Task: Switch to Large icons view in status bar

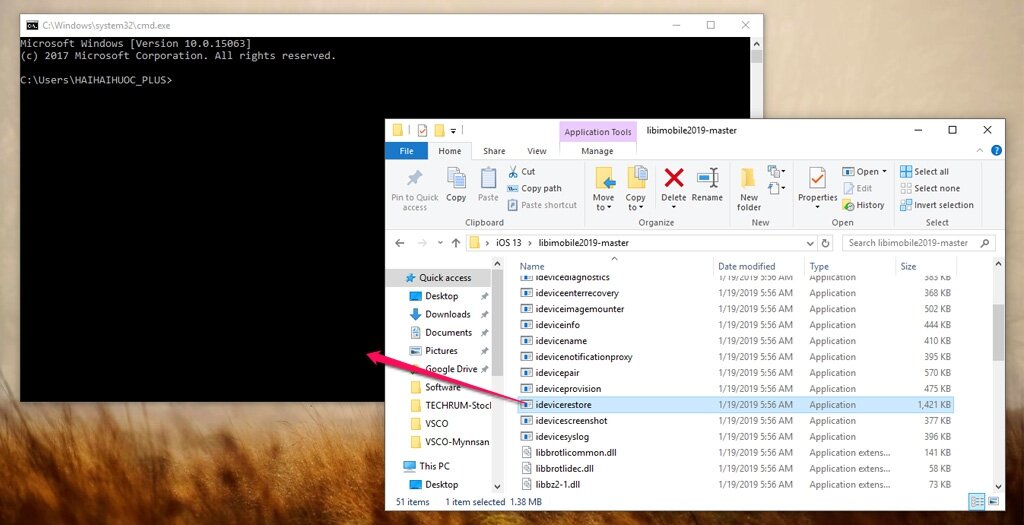Action: pyautogui.click(x=993, y=501)
